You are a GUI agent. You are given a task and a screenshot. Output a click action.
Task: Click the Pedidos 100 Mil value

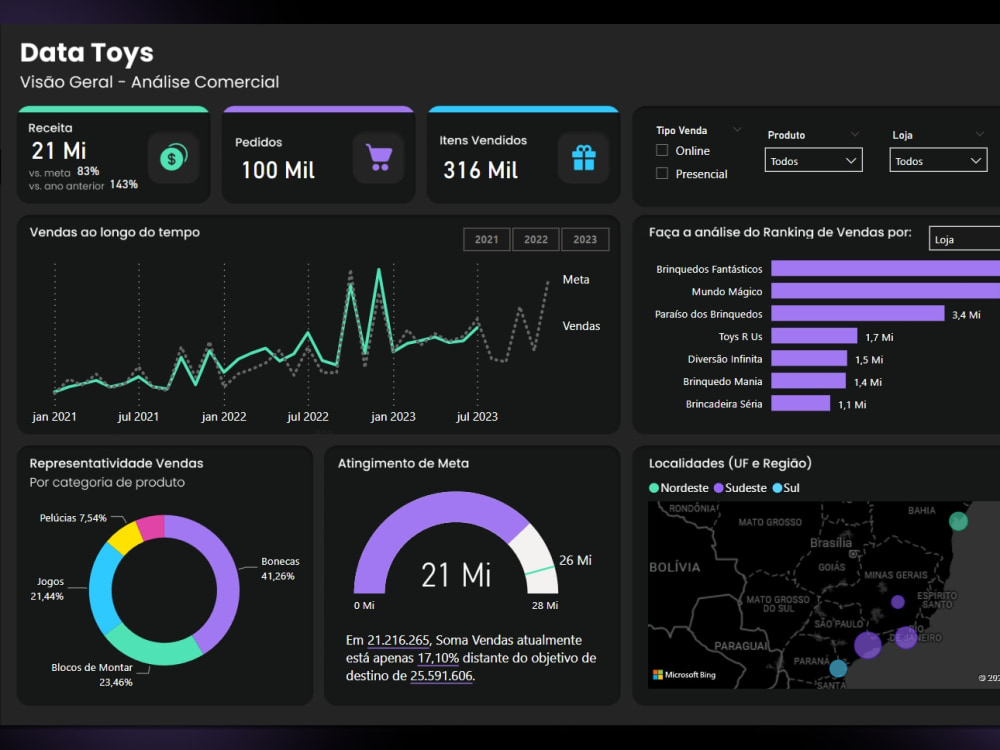(x=278, y=170)
